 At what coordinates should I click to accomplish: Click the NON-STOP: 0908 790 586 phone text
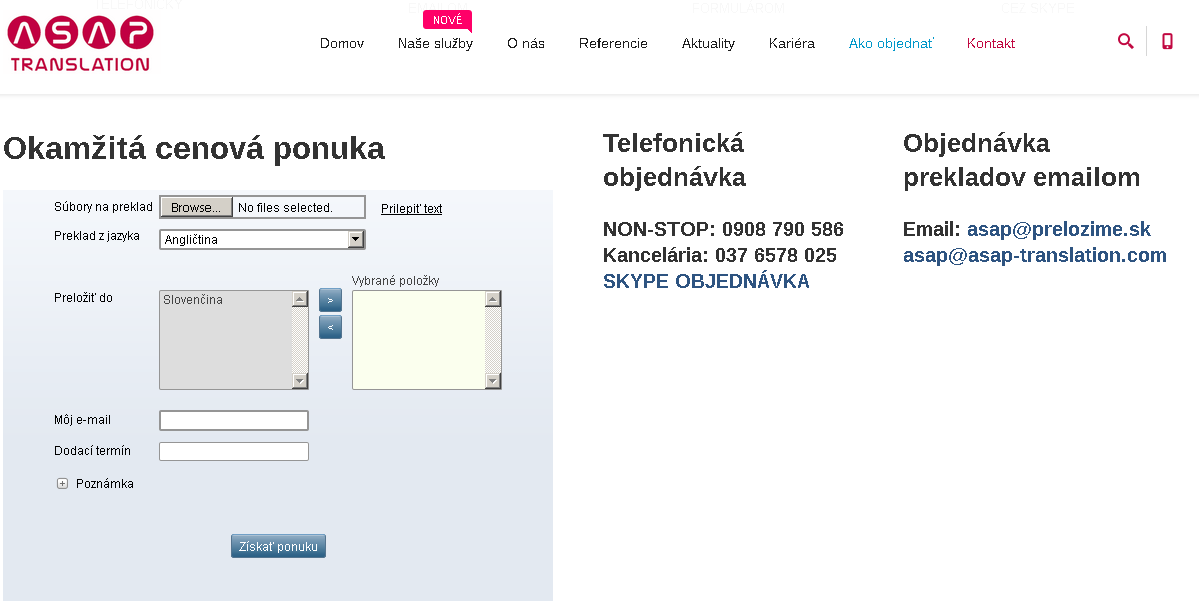click(x=723, y=229)
